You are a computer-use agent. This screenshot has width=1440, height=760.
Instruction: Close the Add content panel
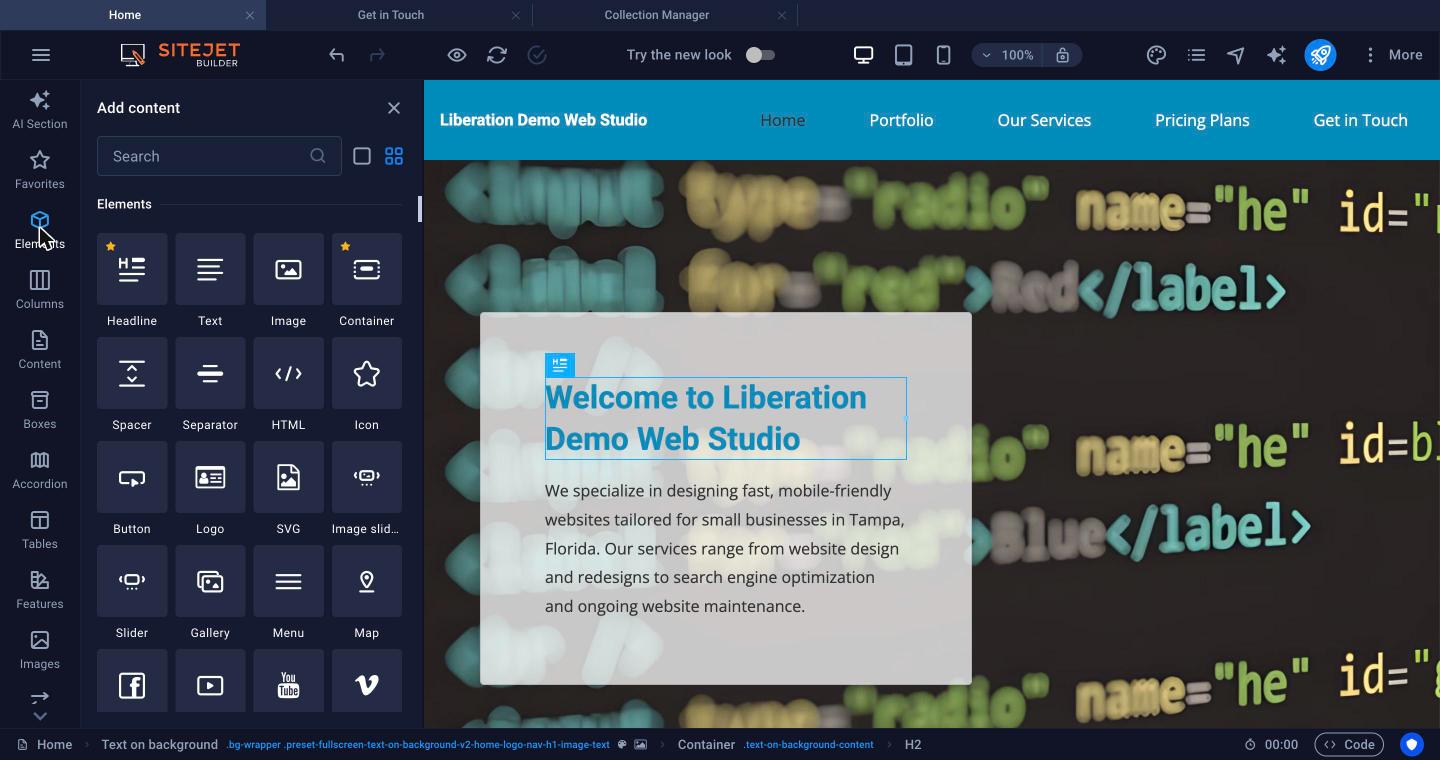[394, 108]
